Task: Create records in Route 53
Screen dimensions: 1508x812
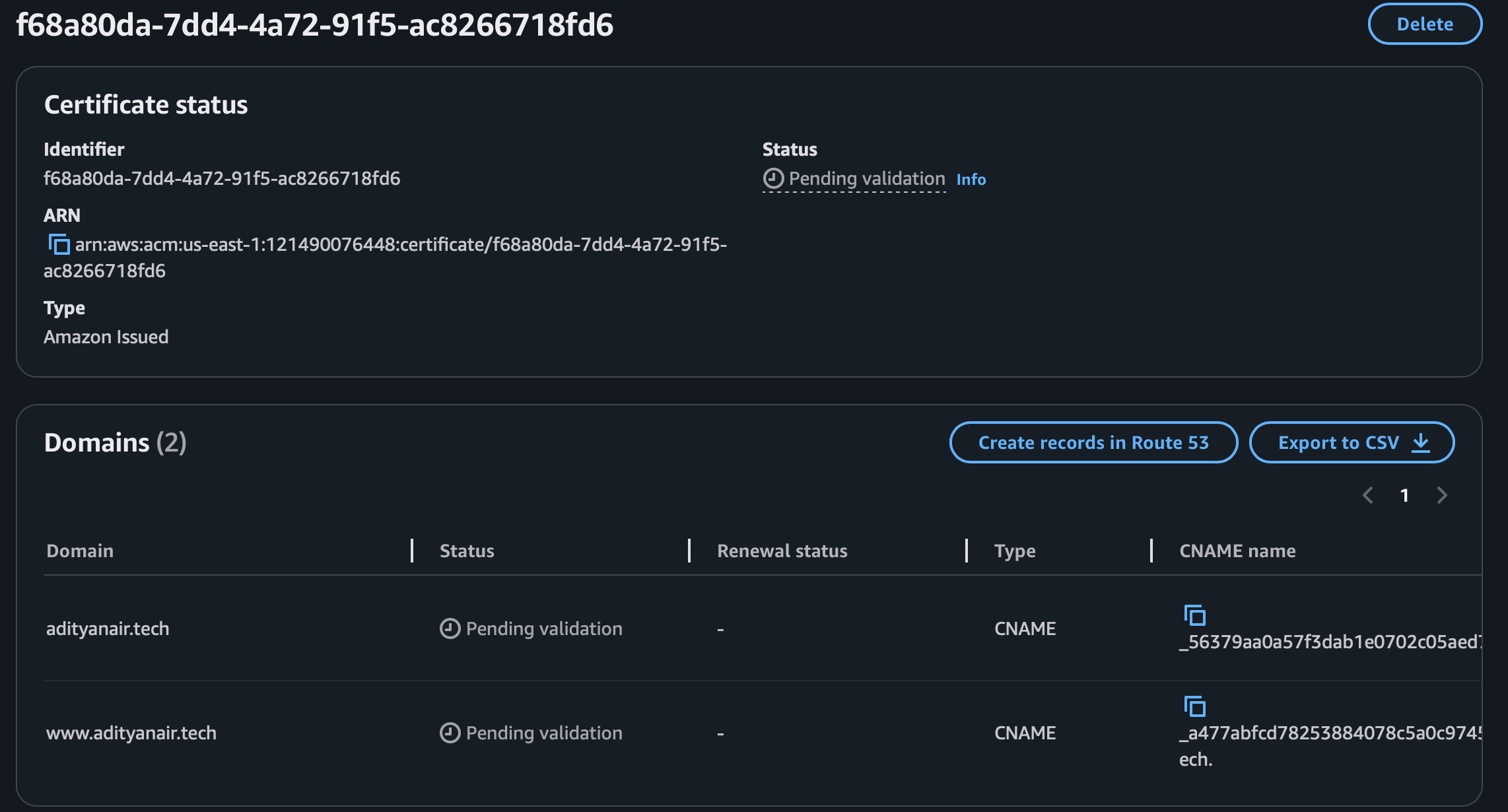Action: pos(1093,442)
